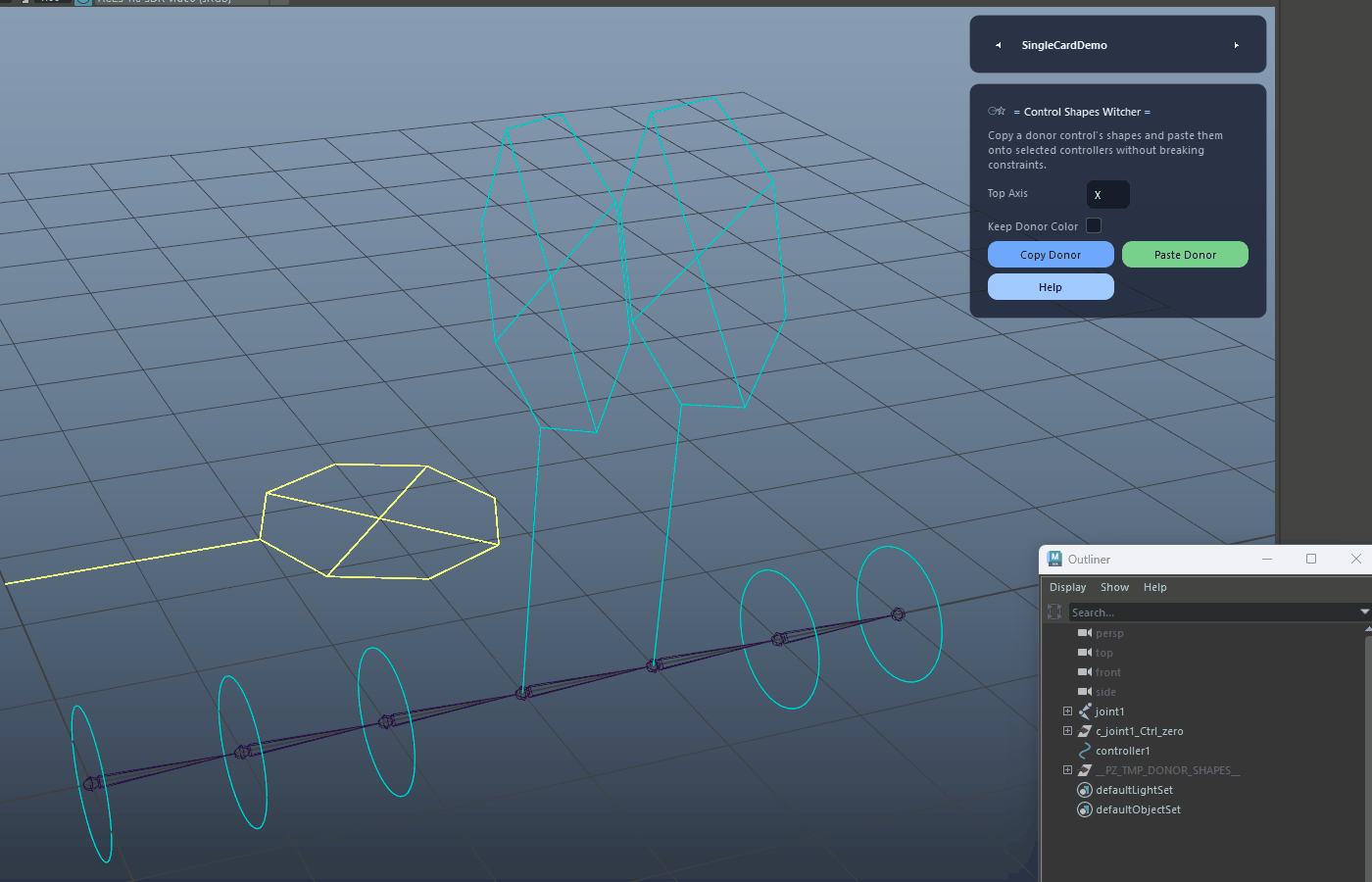Click into the Outliner Search field

1213,612
